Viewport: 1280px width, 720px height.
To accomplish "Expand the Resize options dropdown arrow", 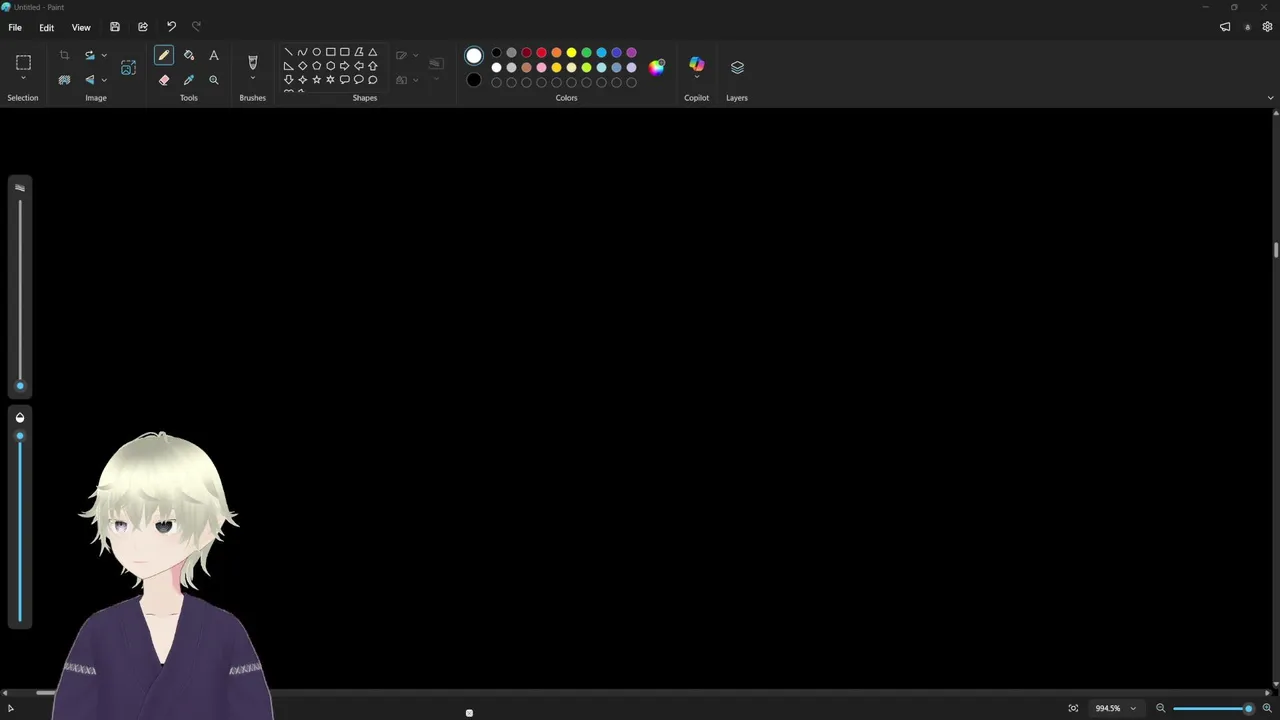I will click(104, 55).
